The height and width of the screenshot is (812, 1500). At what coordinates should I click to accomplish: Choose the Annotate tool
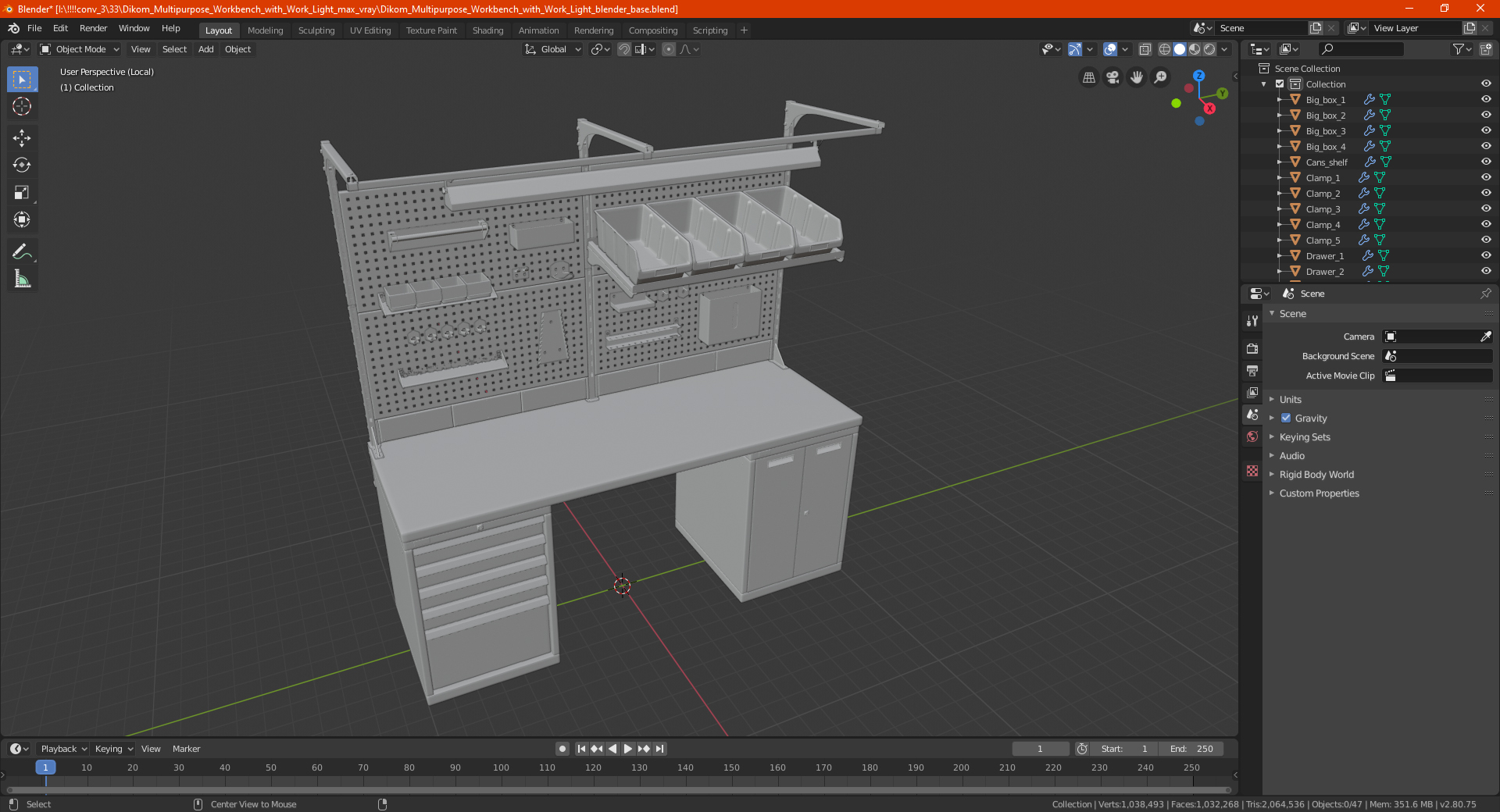[x=22, y=251]
